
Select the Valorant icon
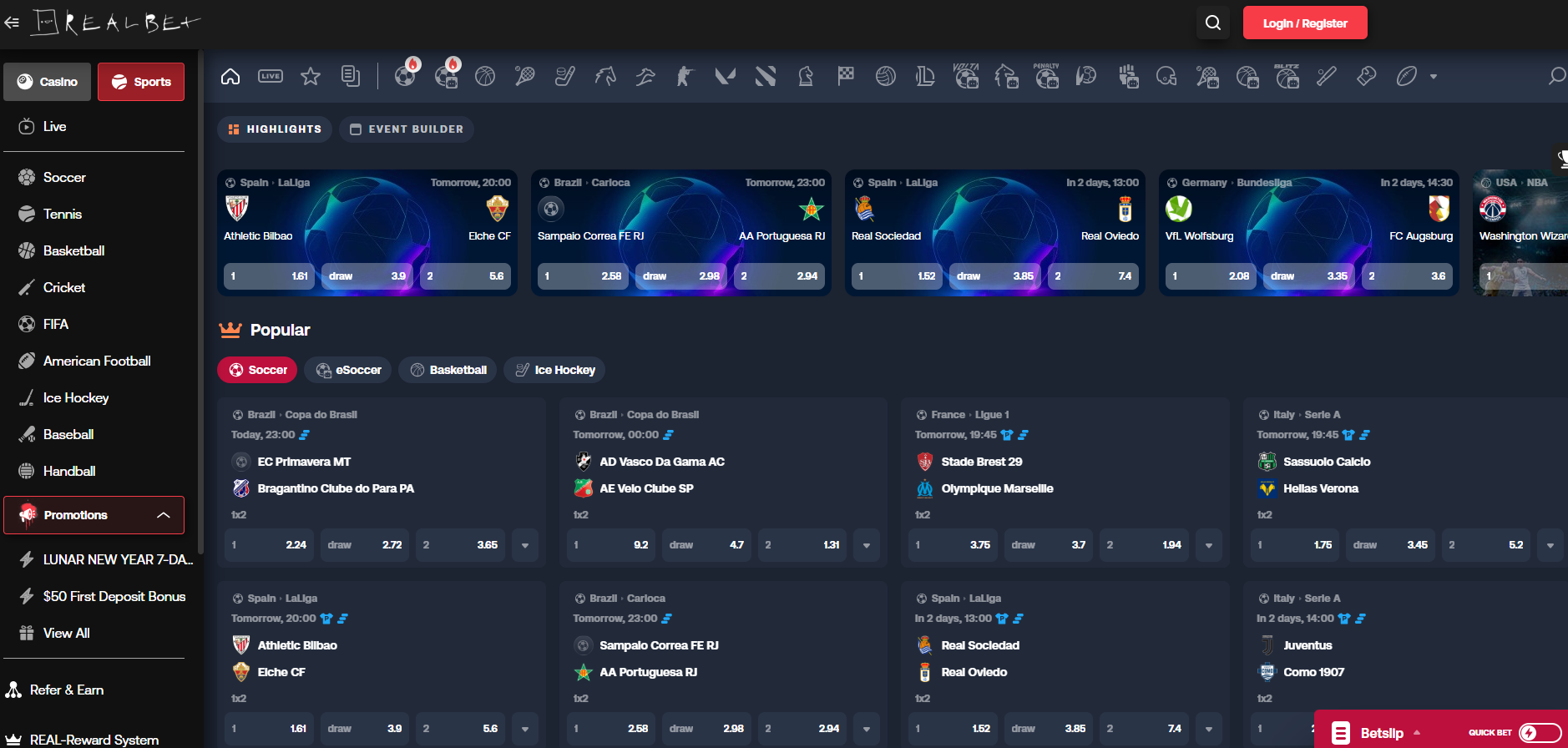pyautogui.click(x=726, y=77)
